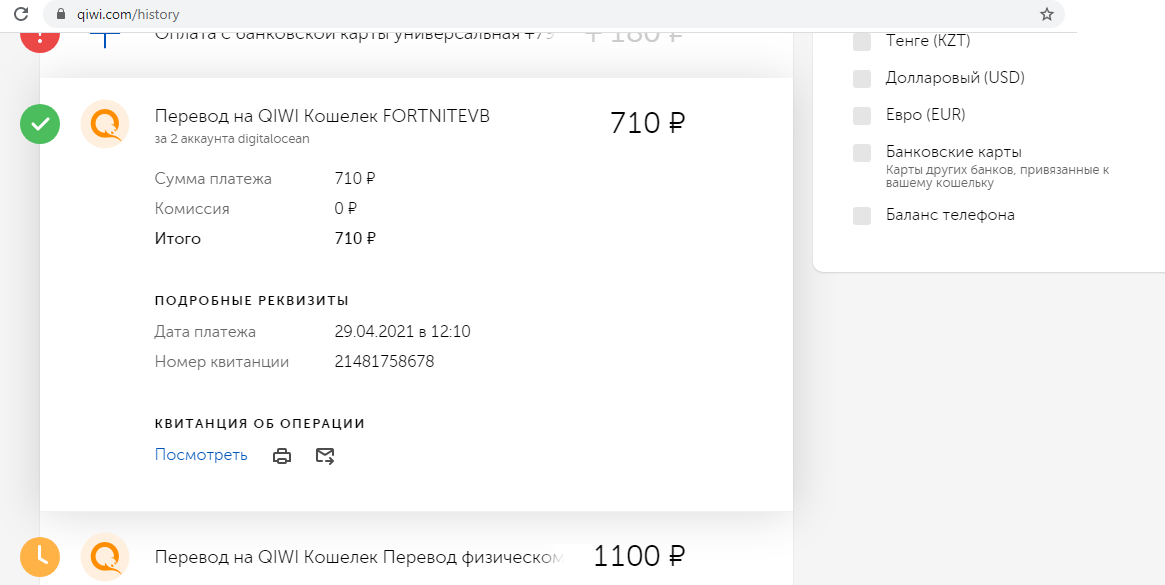Check the Долларовый (USD) checkbox
This screenshot has width=1165, height=585.
tap(861, 77)
